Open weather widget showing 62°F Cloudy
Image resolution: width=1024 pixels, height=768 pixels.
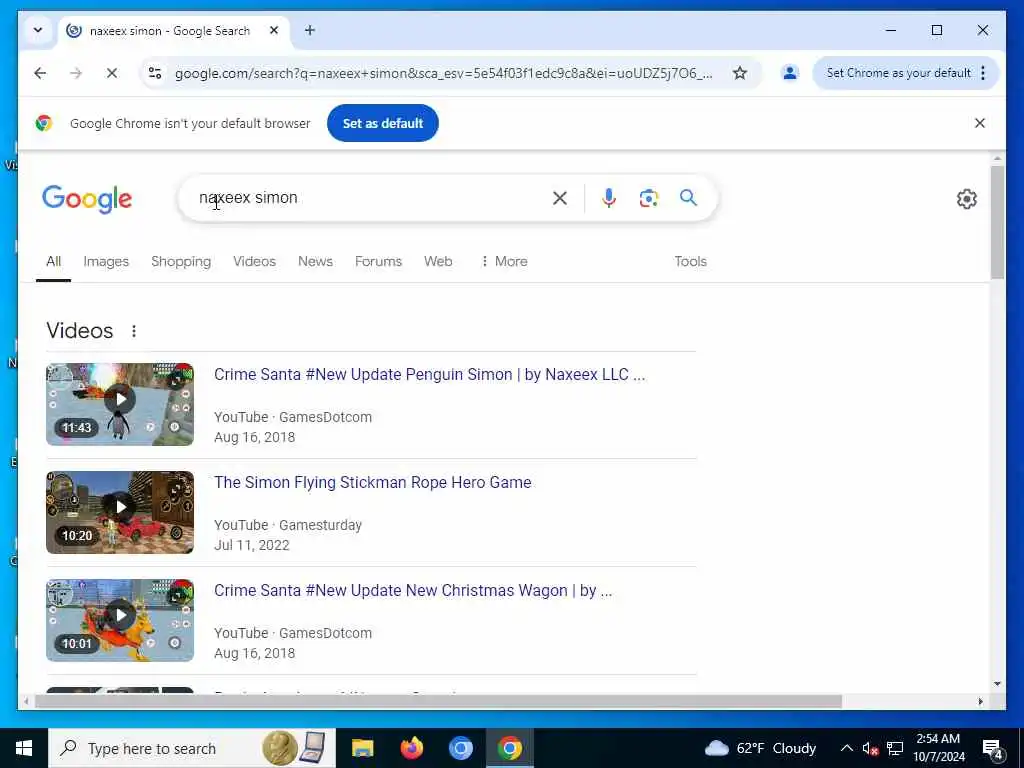(760, 748)
